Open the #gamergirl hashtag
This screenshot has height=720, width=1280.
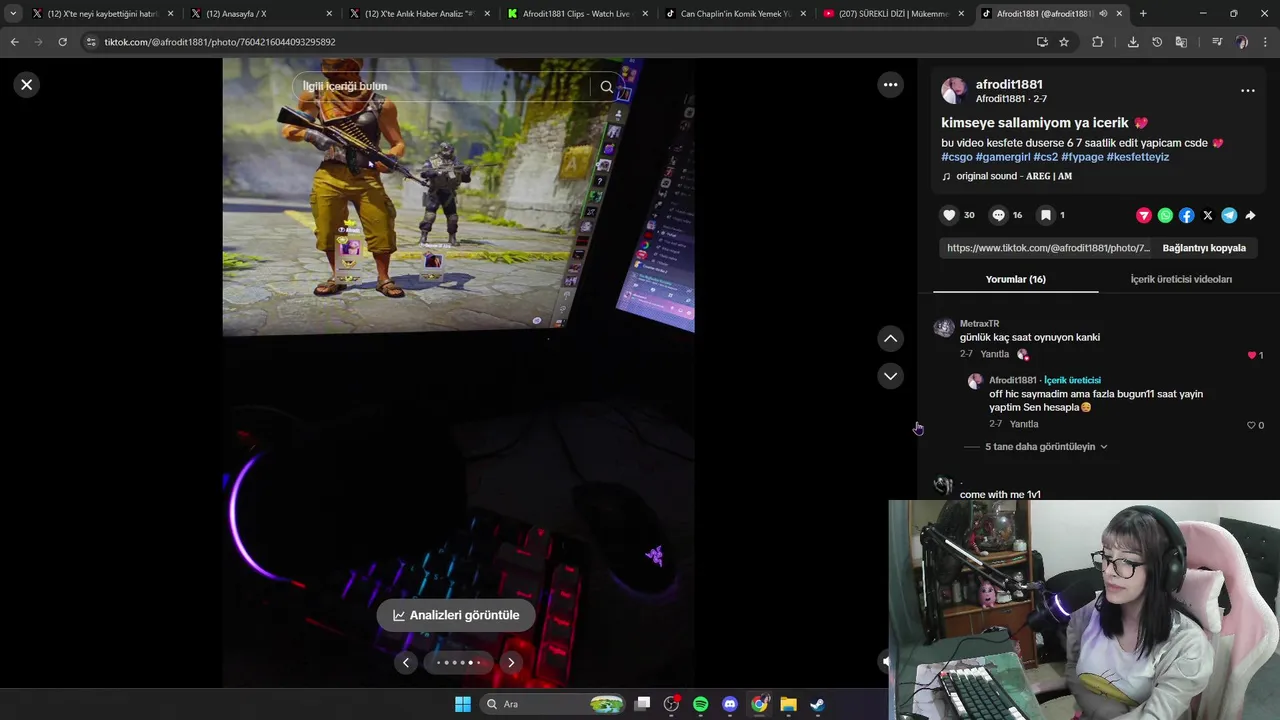click(1003, 157)
